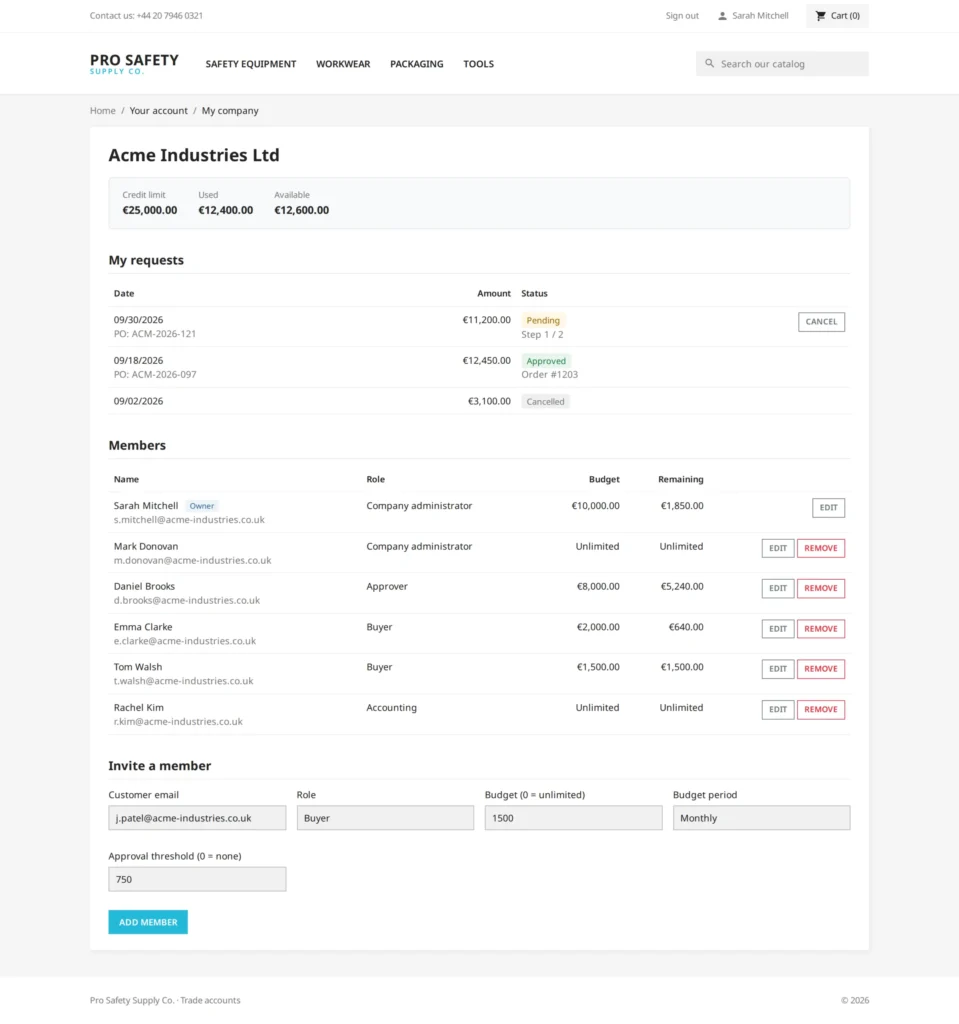Open the Packaging menu
959x1024 pixels.
coord(417,64)
